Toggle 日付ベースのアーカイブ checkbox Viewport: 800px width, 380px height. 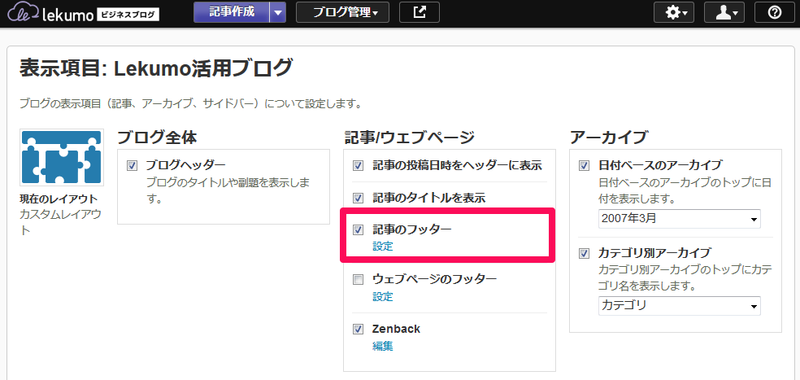point(584,165)
